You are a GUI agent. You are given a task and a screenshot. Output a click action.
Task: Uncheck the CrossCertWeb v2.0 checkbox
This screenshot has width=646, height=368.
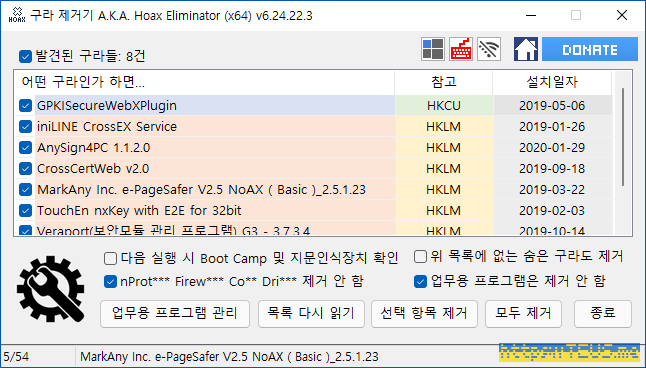25,169
